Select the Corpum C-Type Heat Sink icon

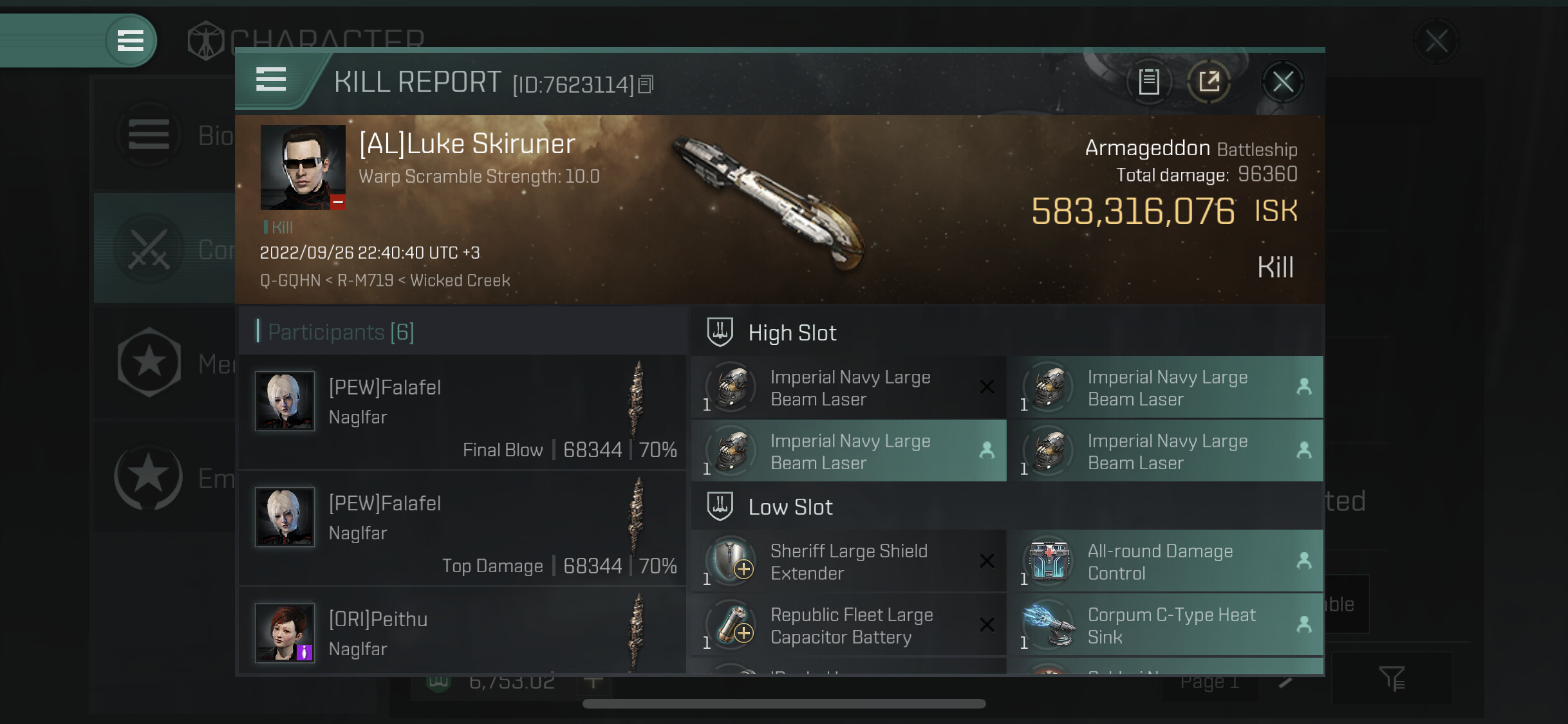pyautogui.click(x=1049, y=625)
